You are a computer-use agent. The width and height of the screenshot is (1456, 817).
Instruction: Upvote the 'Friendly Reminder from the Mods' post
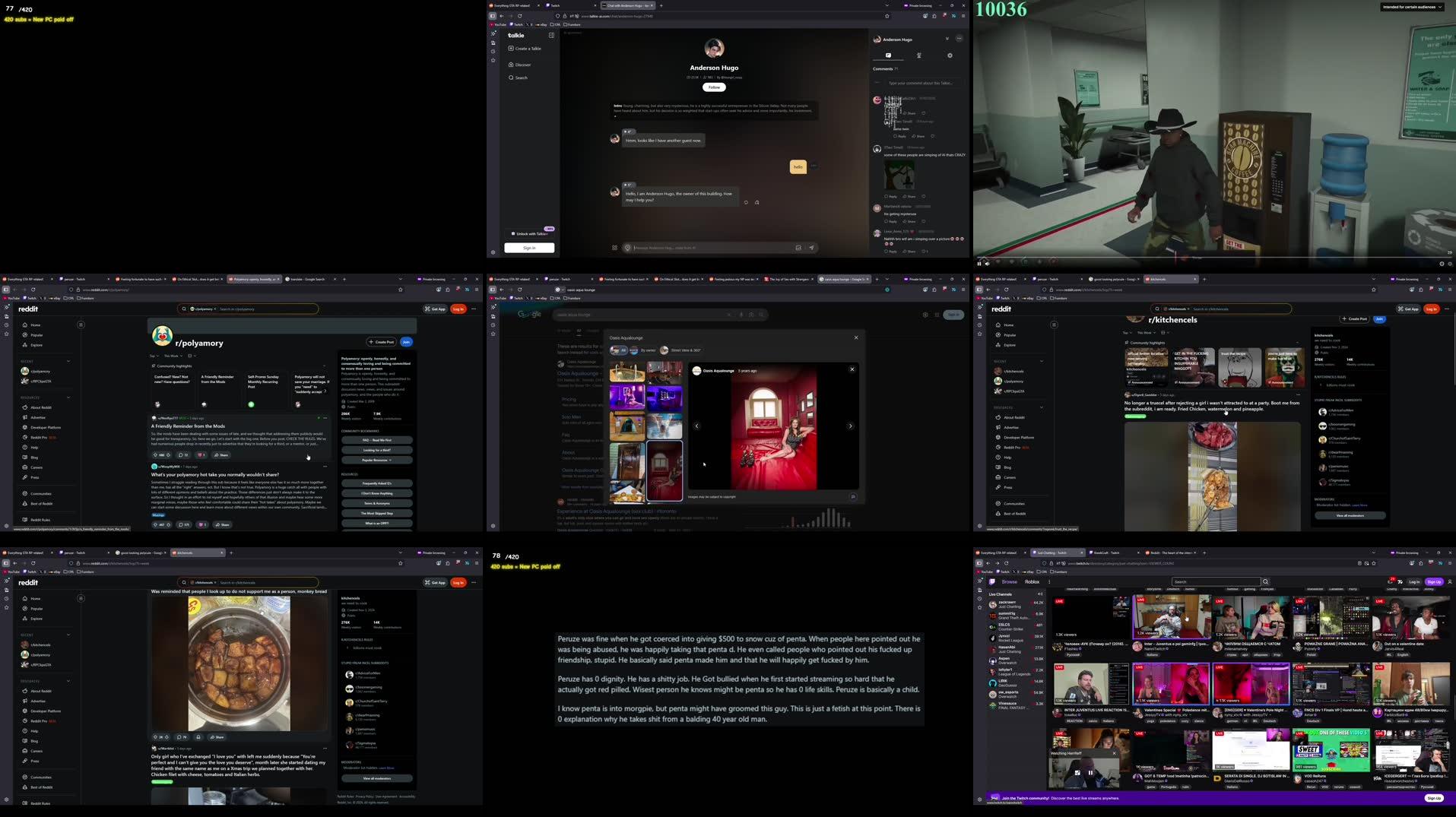click(154, 454)
